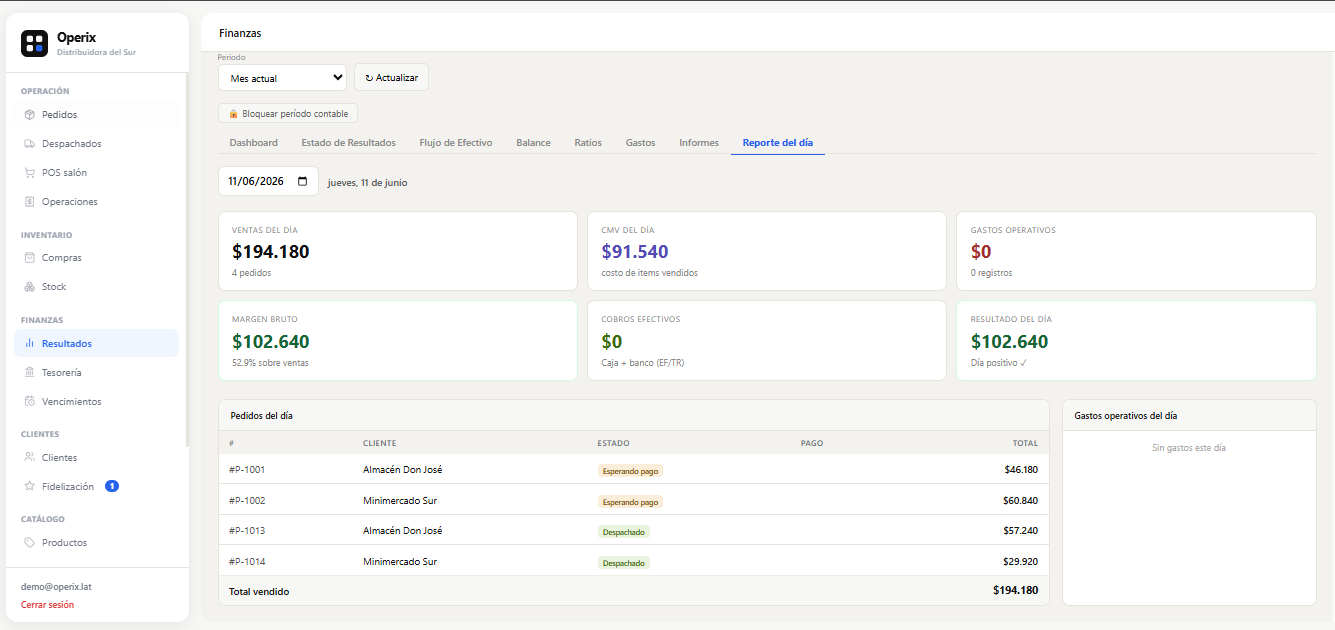The height and width of the screenshot is (630, 1335).
Task: Open the Informes tab
Action: 699,143
